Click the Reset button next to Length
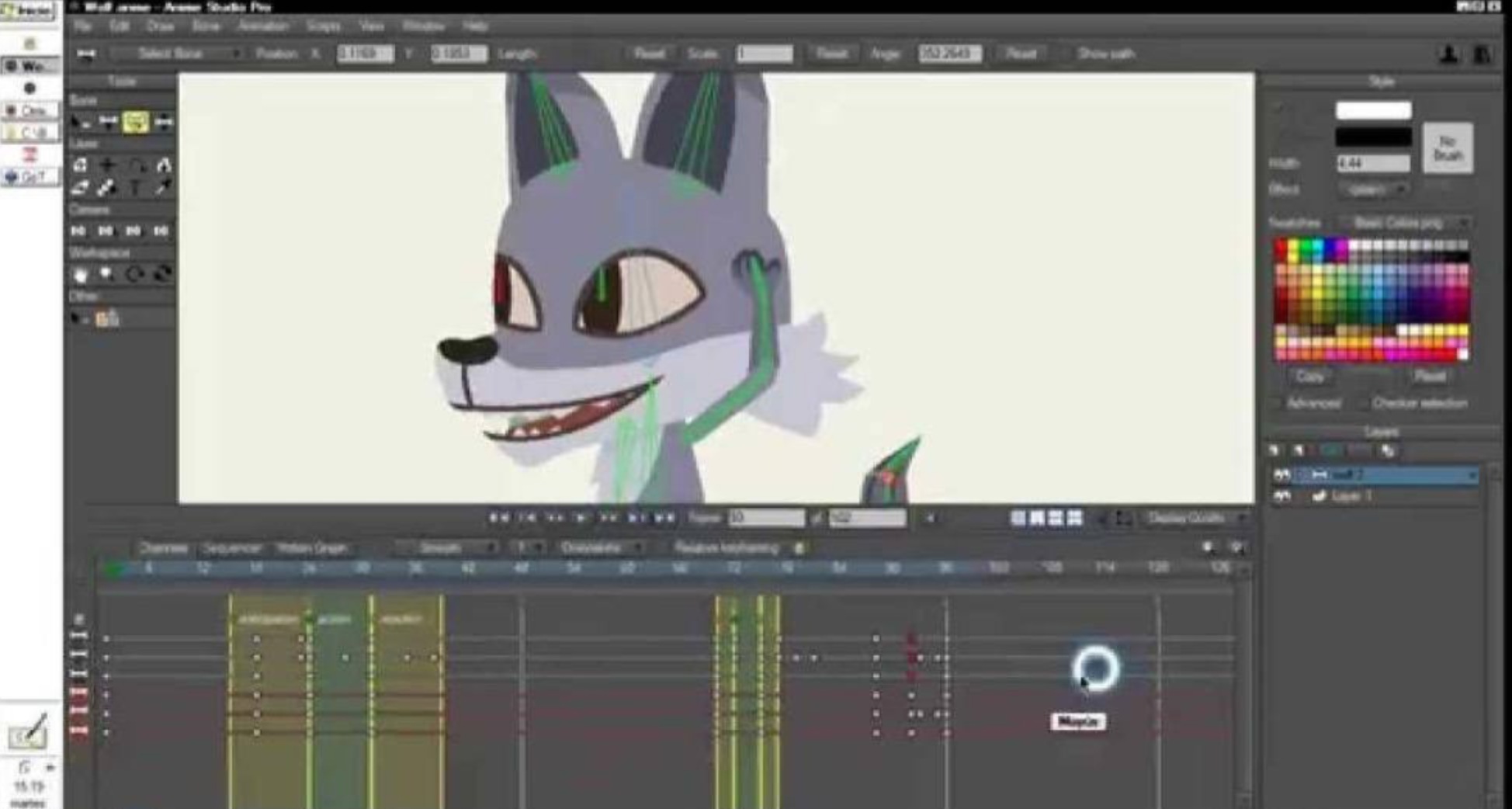1512x809 pixels. click(649, 54)
